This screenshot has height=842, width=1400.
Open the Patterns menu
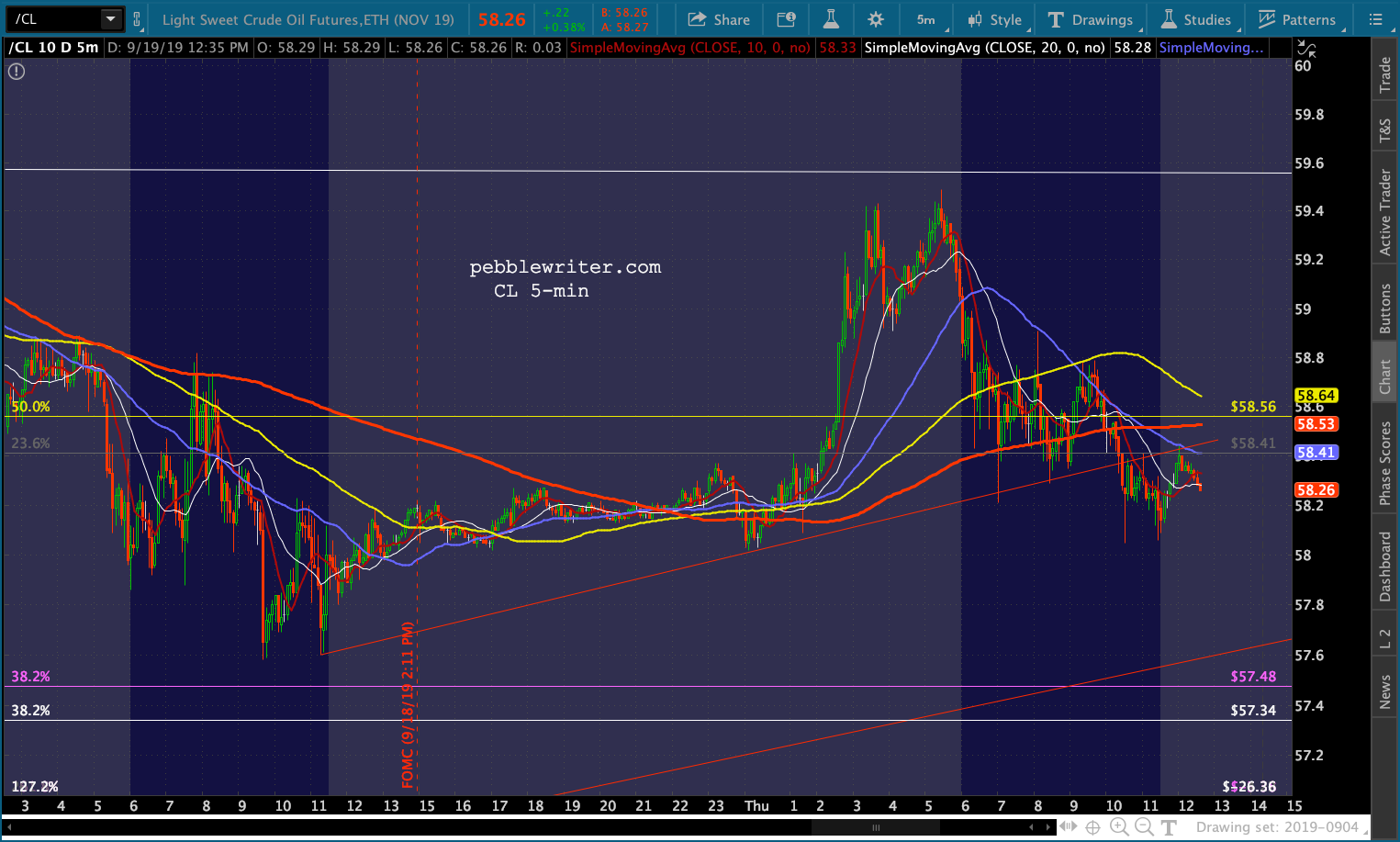(1297, 19)
